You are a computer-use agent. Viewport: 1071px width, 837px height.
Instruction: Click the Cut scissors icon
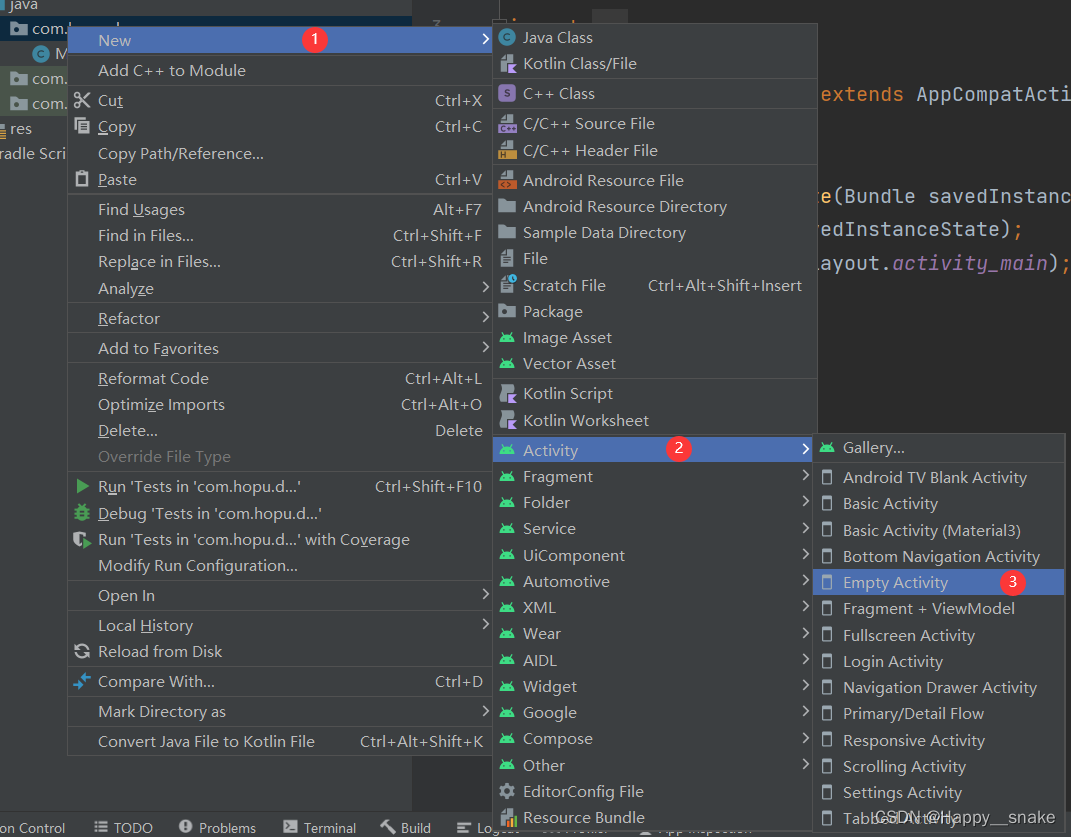pyautogui.click(x=82, y=100)
